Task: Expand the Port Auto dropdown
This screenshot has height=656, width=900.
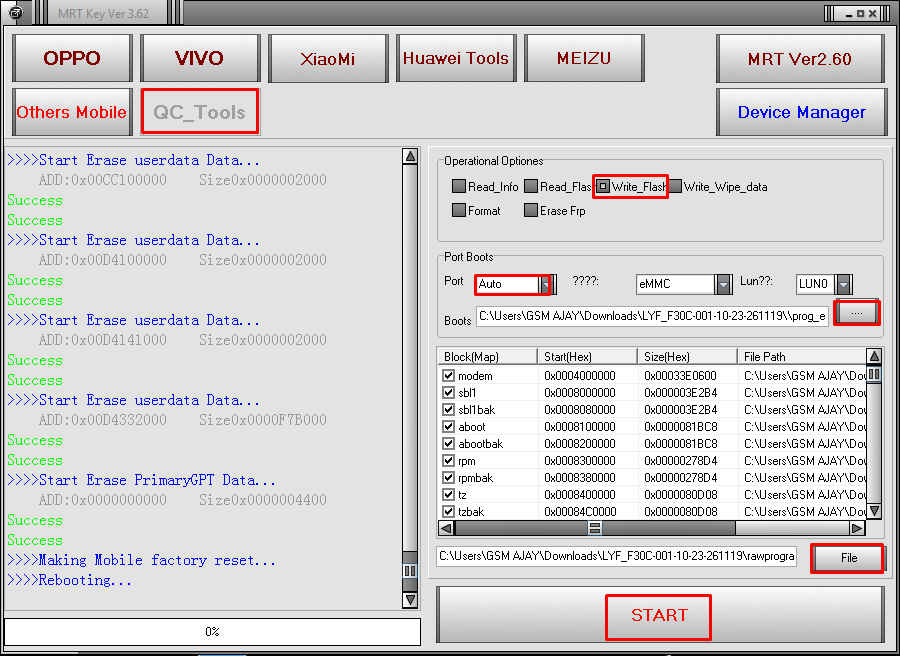Action: click(547, 284)
